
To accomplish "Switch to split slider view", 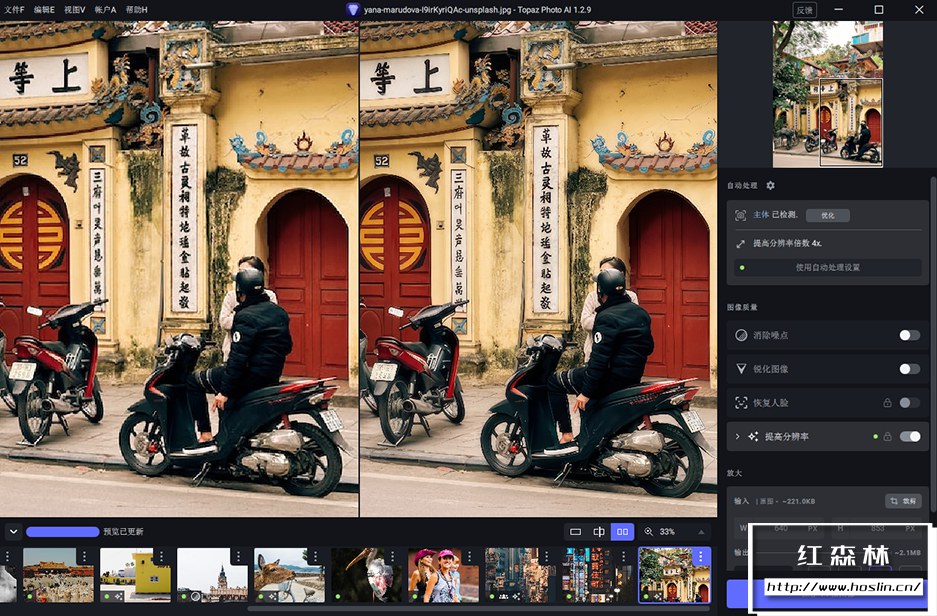I will point(599,531).
